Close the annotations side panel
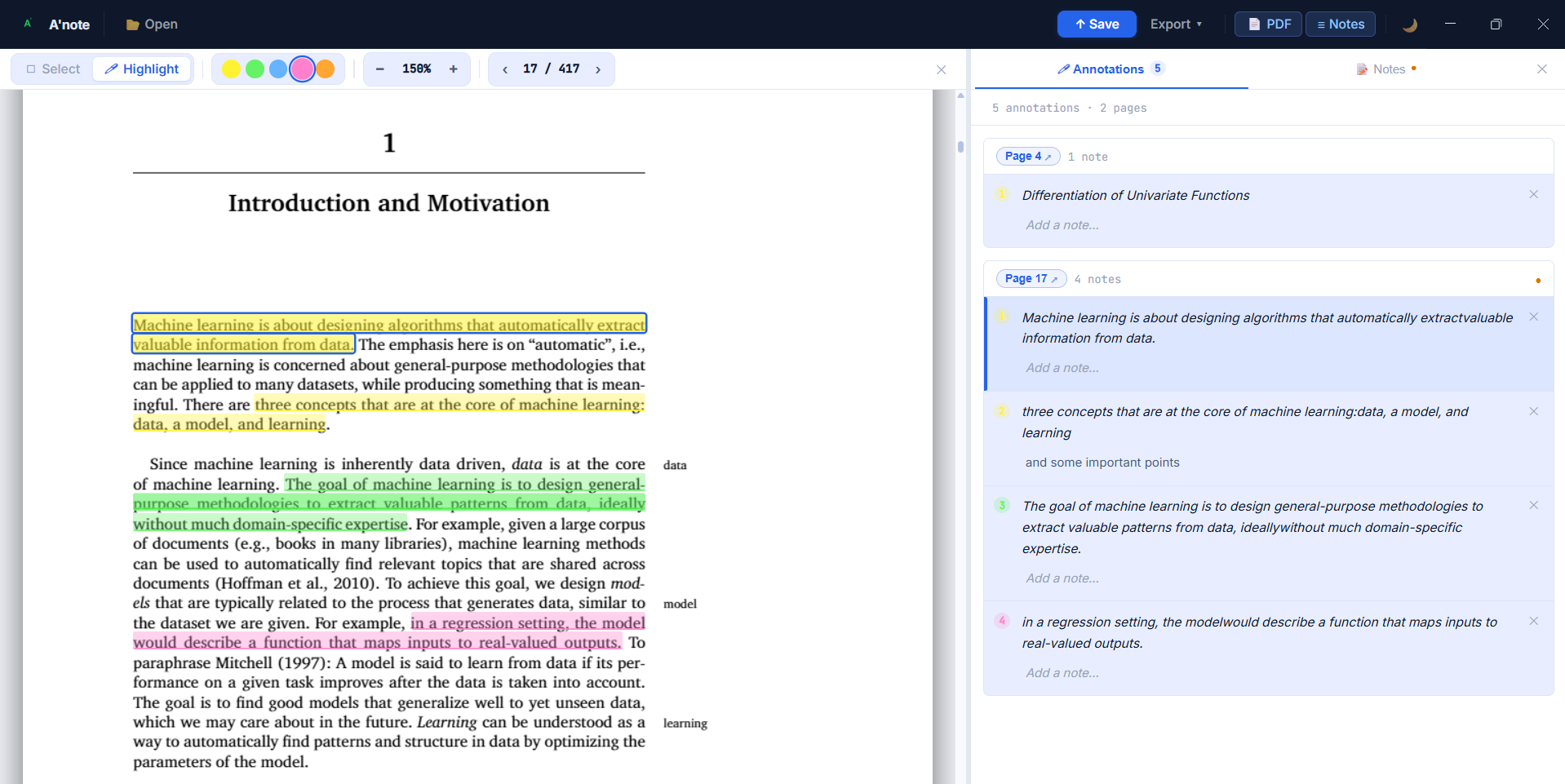 pos(1542,69)
